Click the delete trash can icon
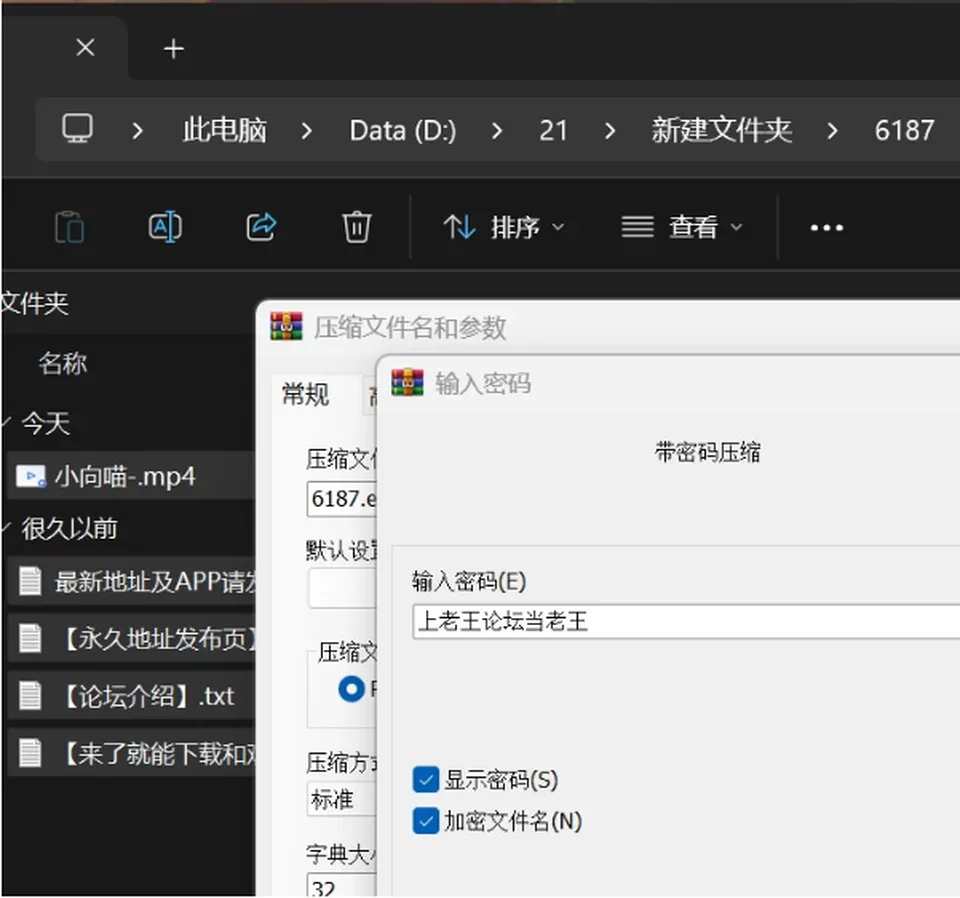 [x=356, y=228]
